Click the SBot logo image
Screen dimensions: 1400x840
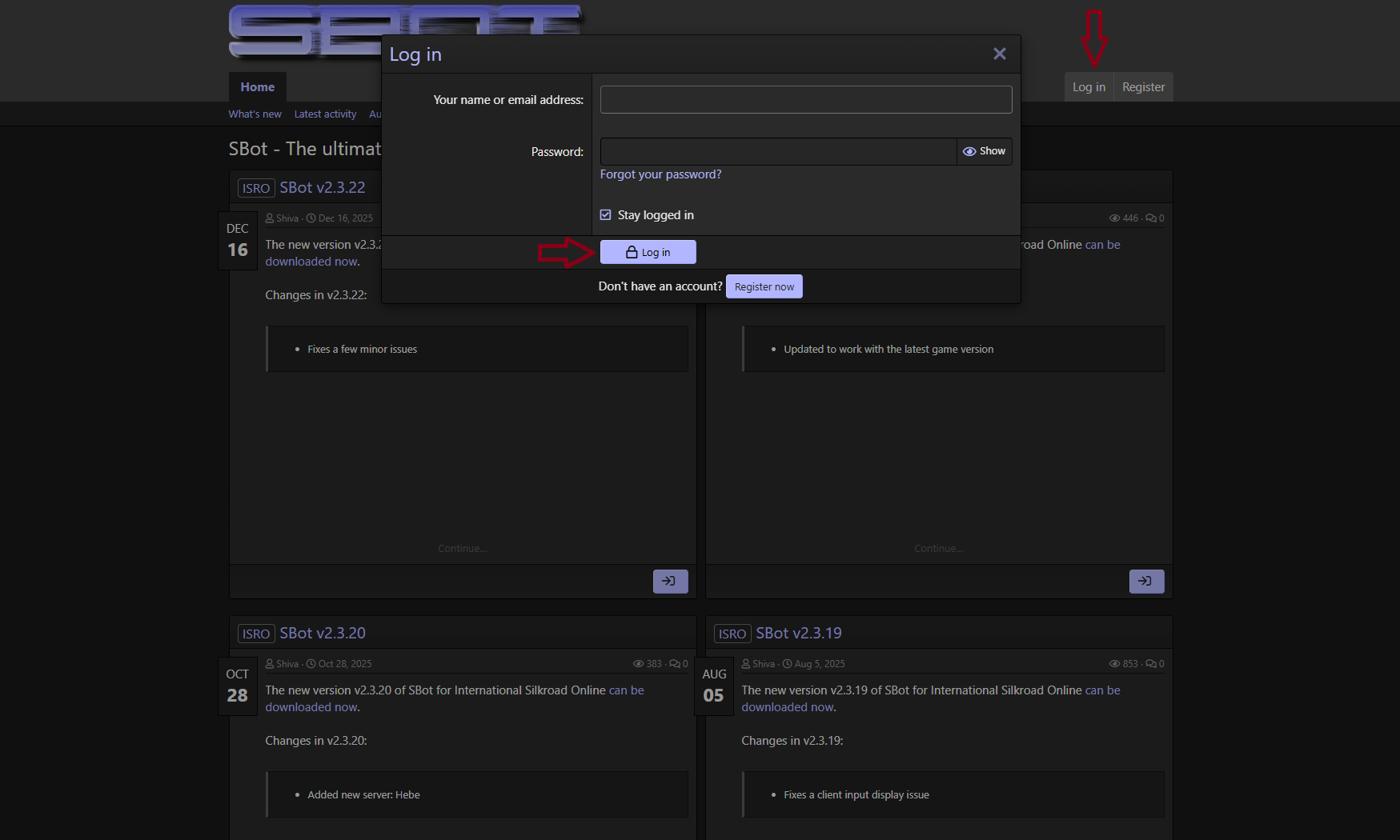304,32
